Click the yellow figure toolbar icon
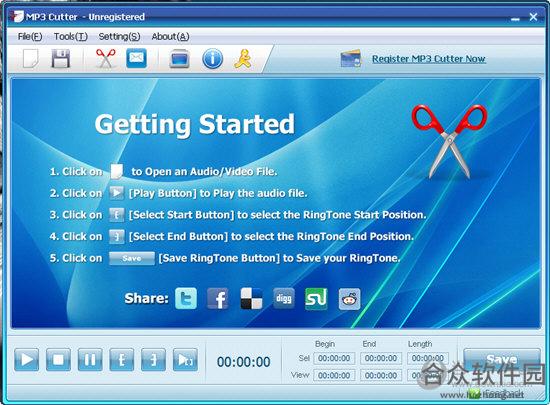The height and width of the screenshot is (405, 550). (243, 58)
